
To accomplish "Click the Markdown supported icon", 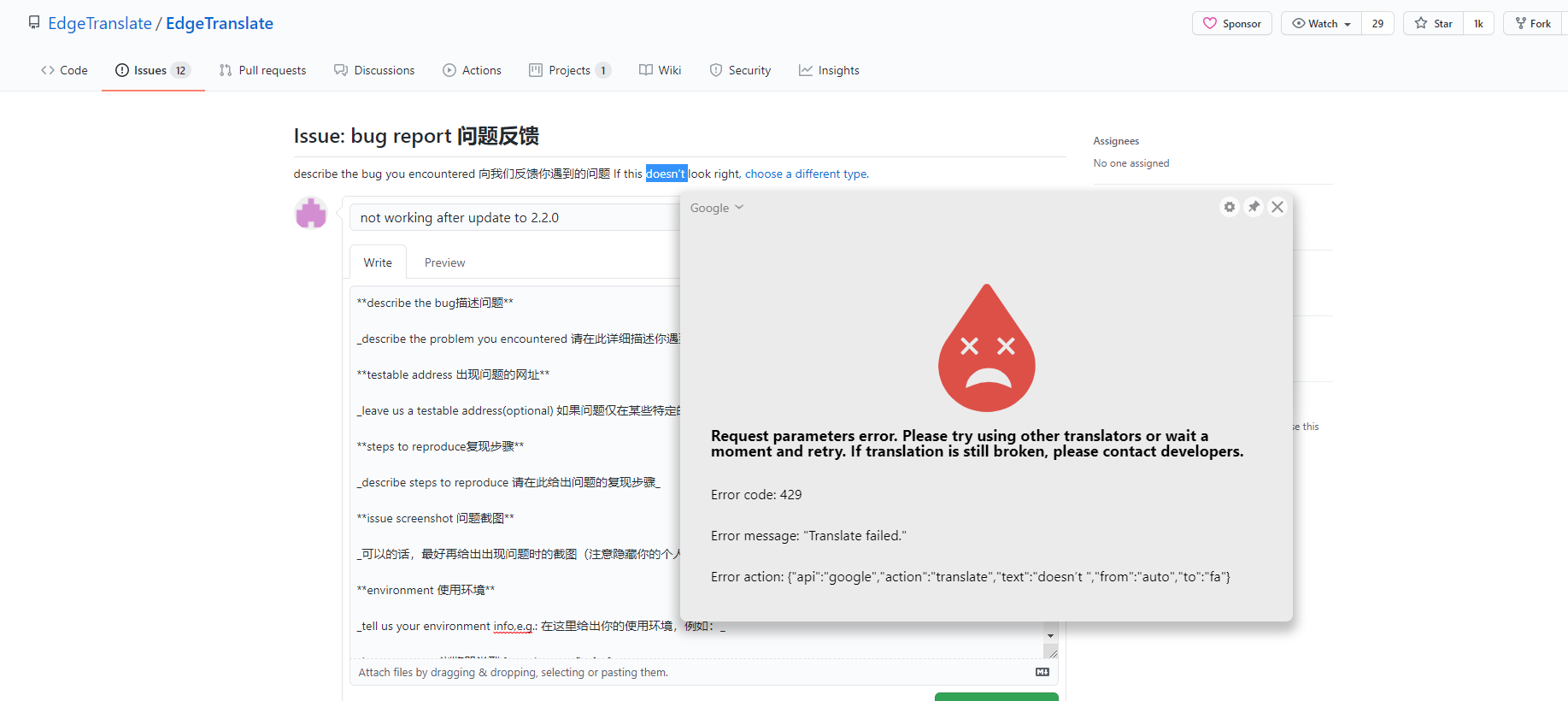I will tap(1042, 672).
